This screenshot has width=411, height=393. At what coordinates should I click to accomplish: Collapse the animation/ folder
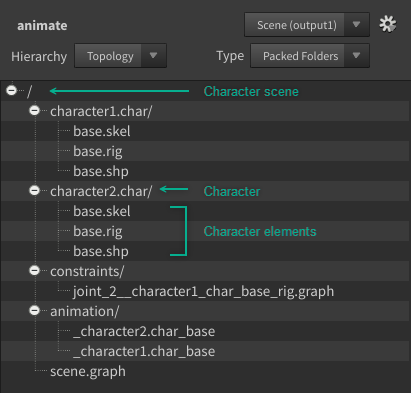[34, 310]
